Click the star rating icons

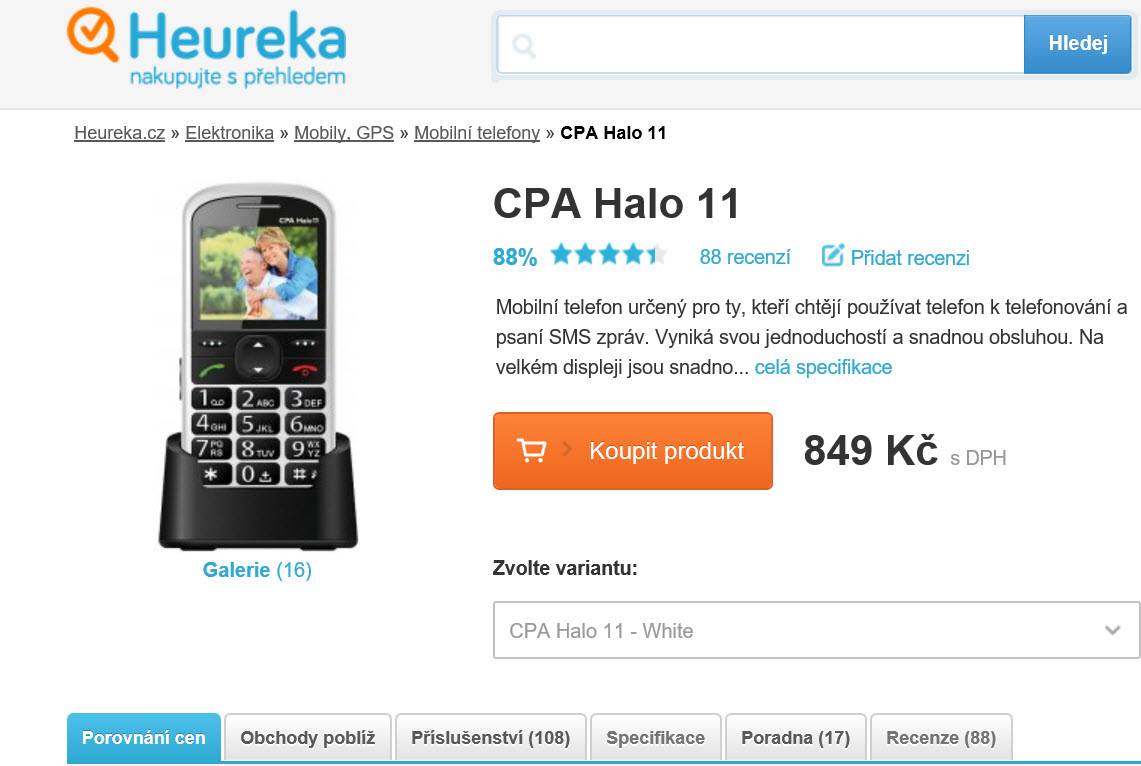608,255
